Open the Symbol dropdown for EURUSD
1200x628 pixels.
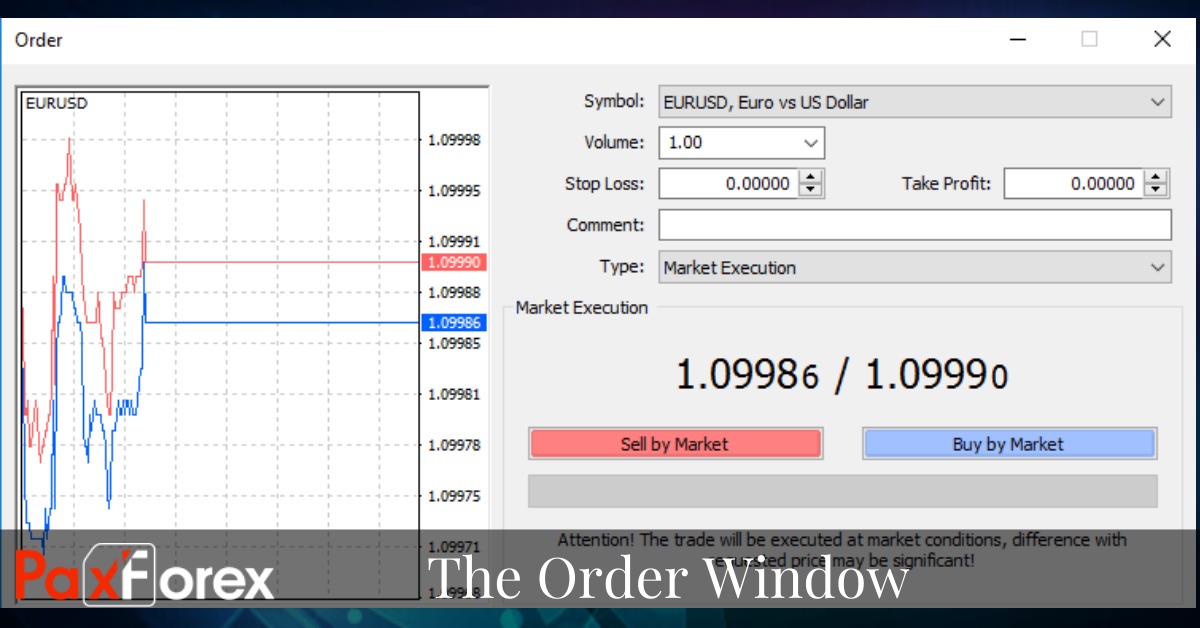[x=1158, y=101]
